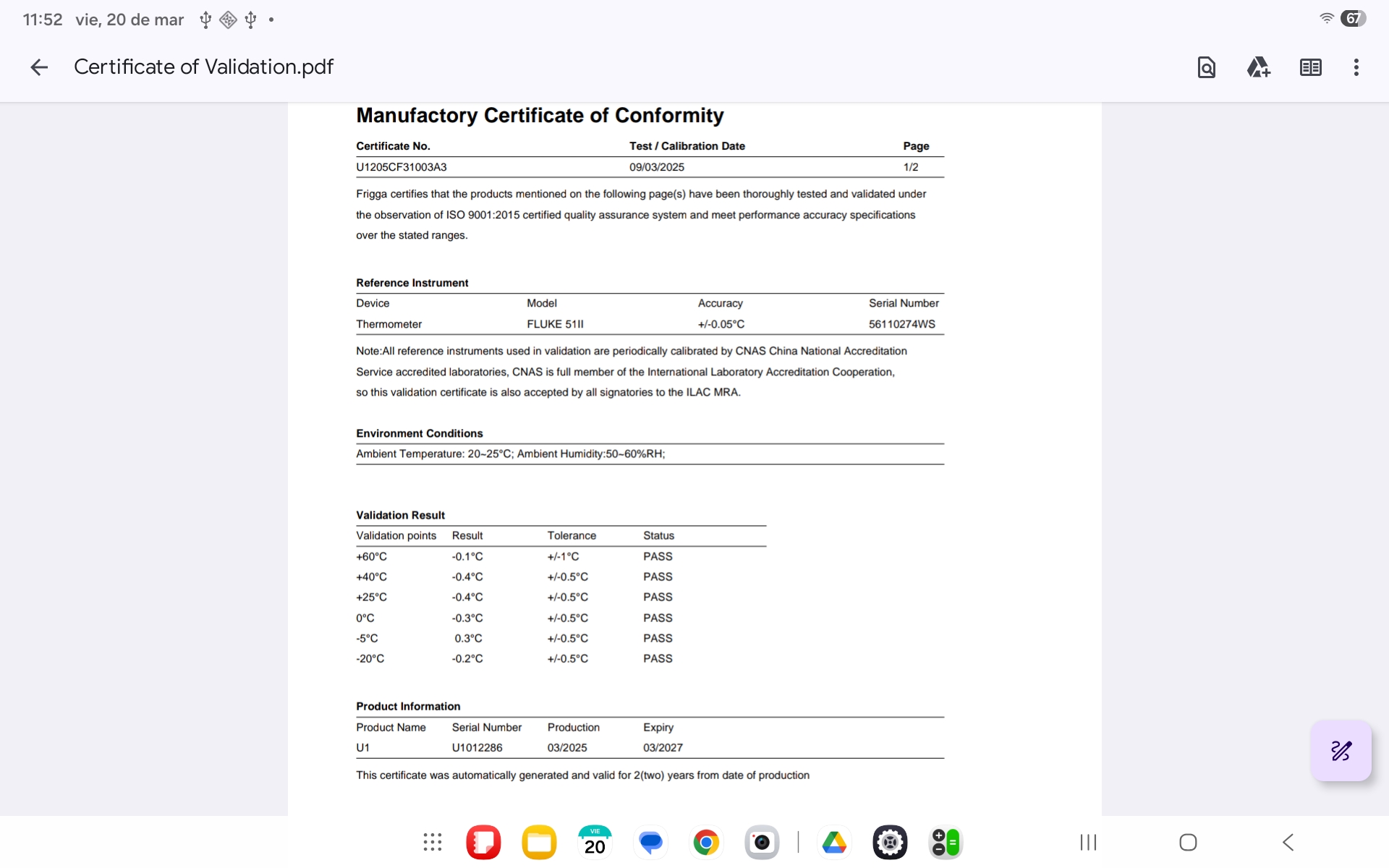Screen dimensions: 1389x868
Task: Open the Calendar app showing 20
Action: pyautogui.click(x=595, y=842)
